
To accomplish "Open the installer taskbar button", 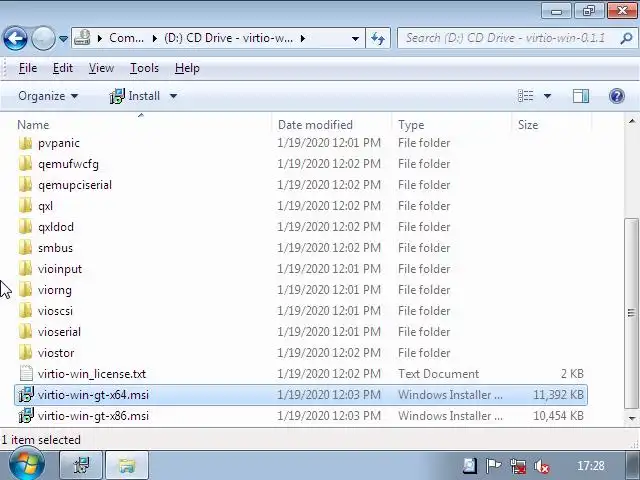I will click(81, 465).
